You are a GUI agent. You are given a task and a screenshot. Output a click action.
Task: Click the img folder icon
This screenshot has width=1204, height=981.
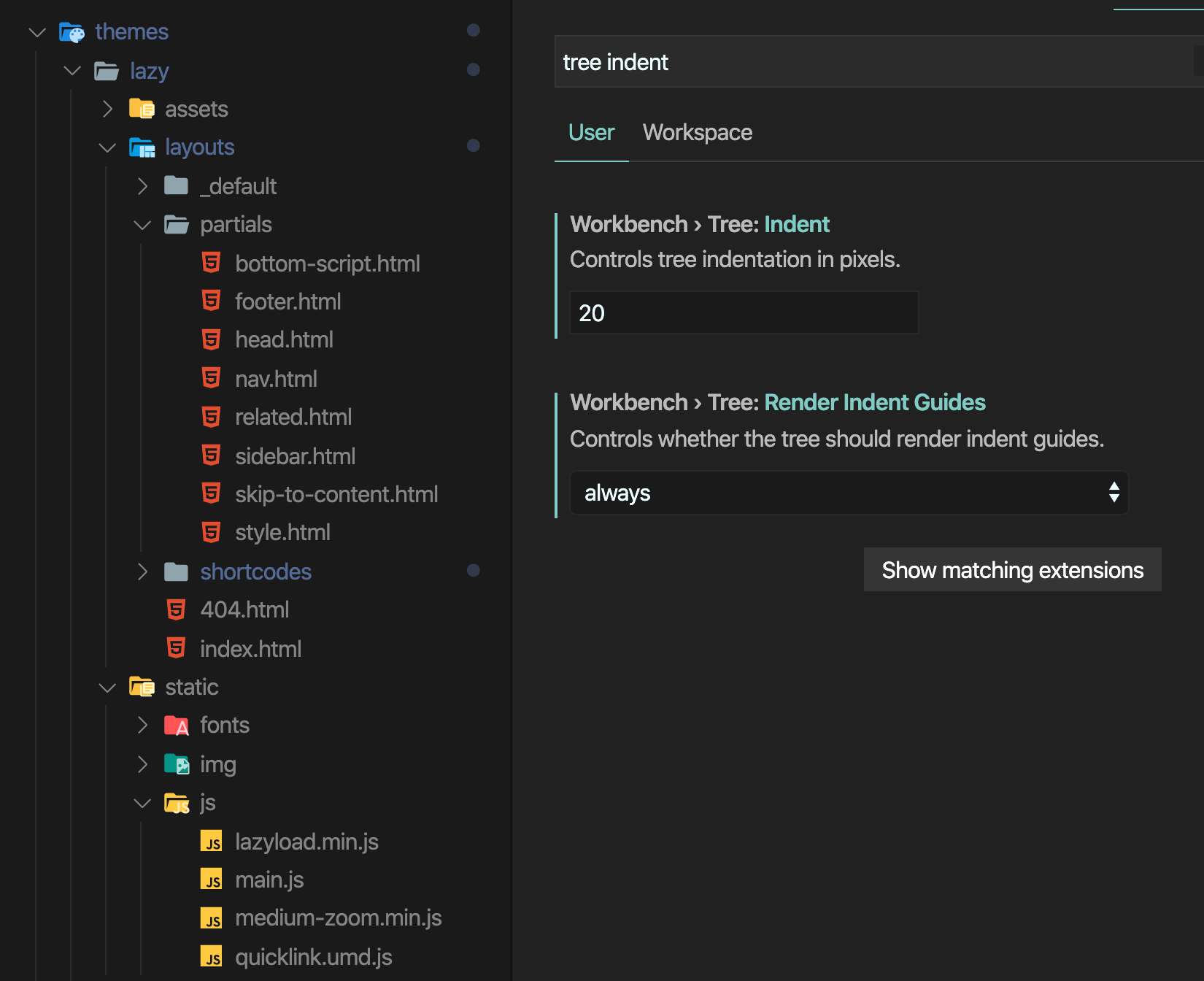point(177,764)
